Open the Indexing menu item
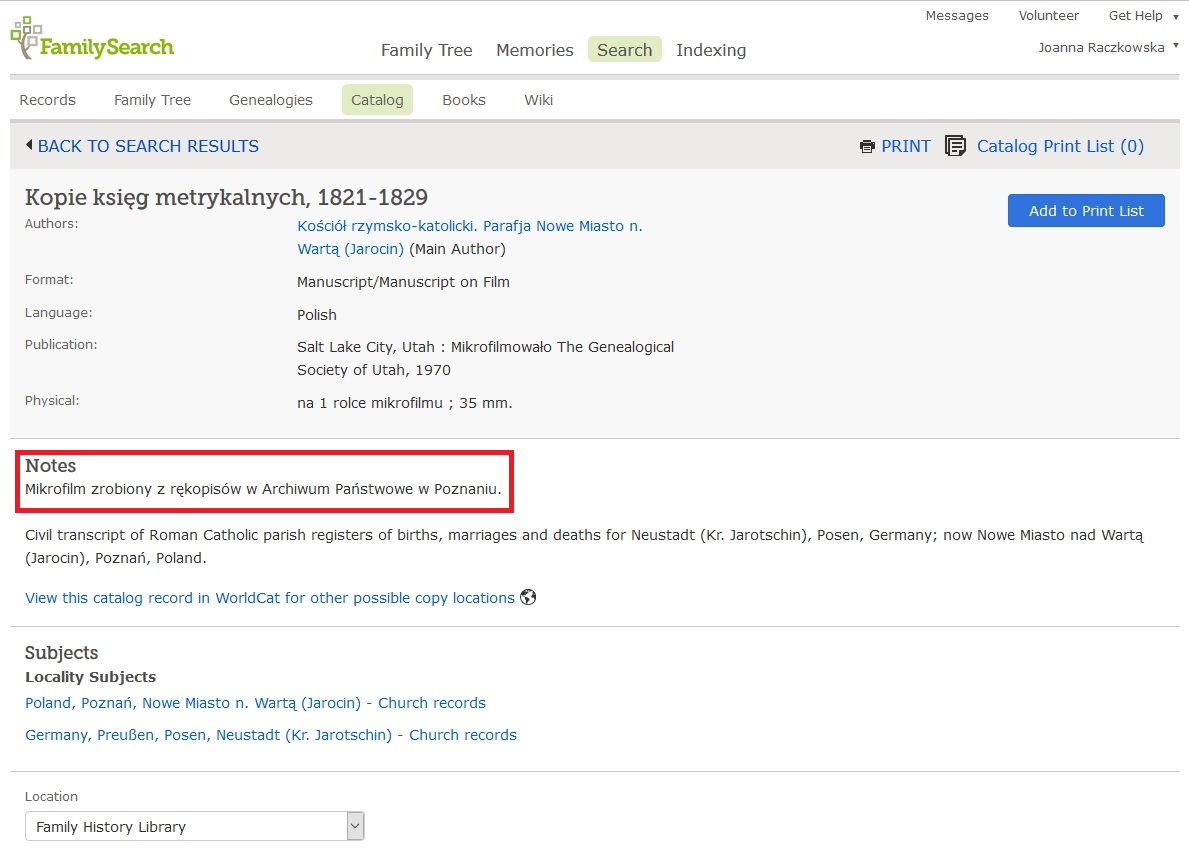1189x853 pixels. [711, 50]
